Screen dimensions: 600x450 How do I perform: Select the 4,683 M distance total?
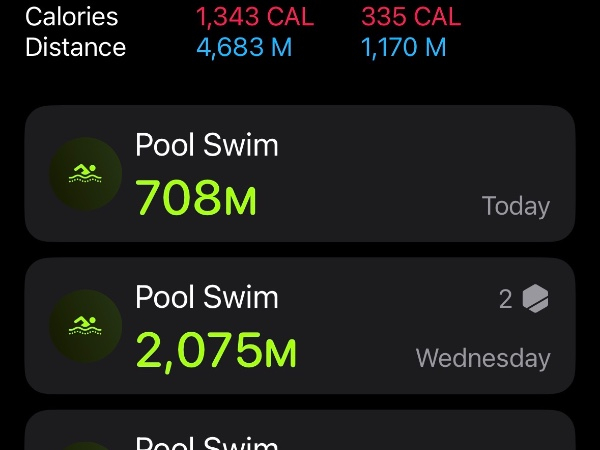point(245,47)
